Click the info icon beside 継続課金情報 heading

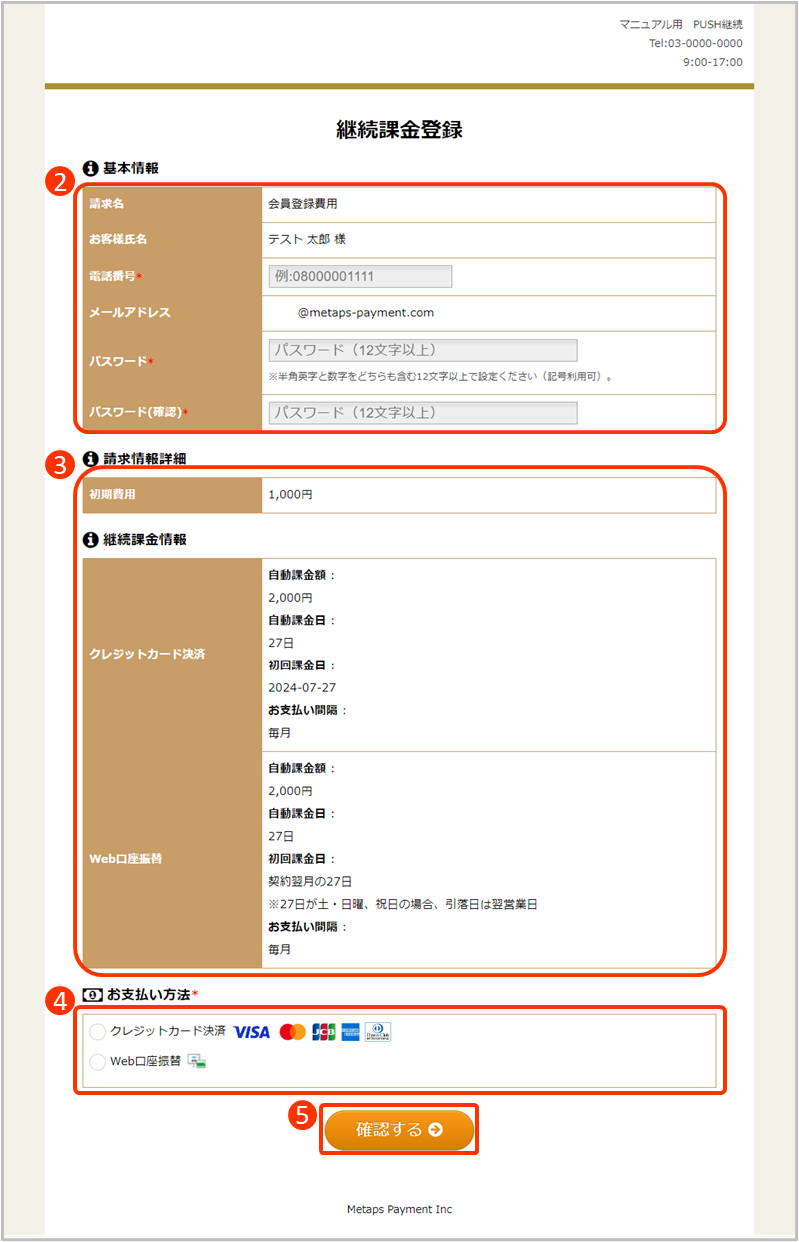pos(91,539)
